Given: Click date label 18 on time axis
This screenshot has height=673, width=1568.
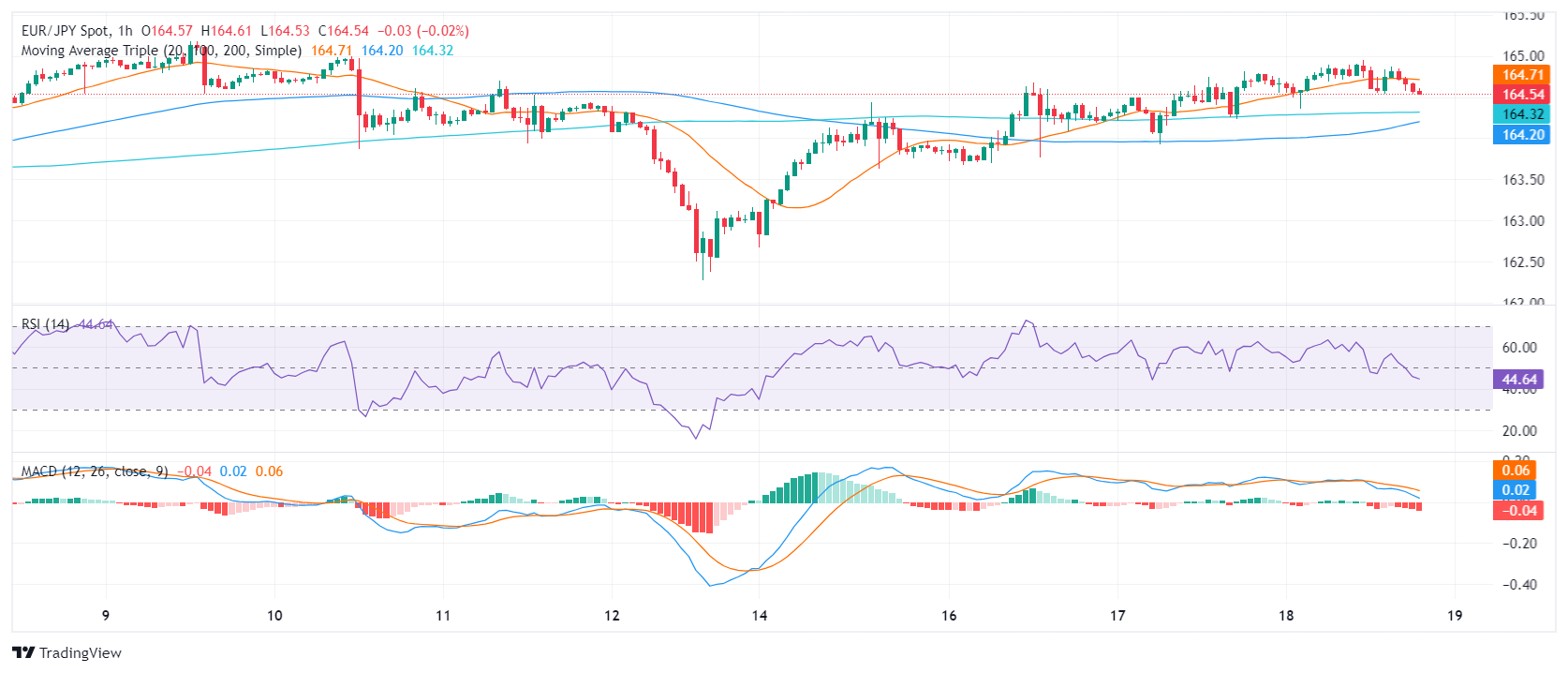Looking at the screenshot, I should click(x=1286, y=616).
